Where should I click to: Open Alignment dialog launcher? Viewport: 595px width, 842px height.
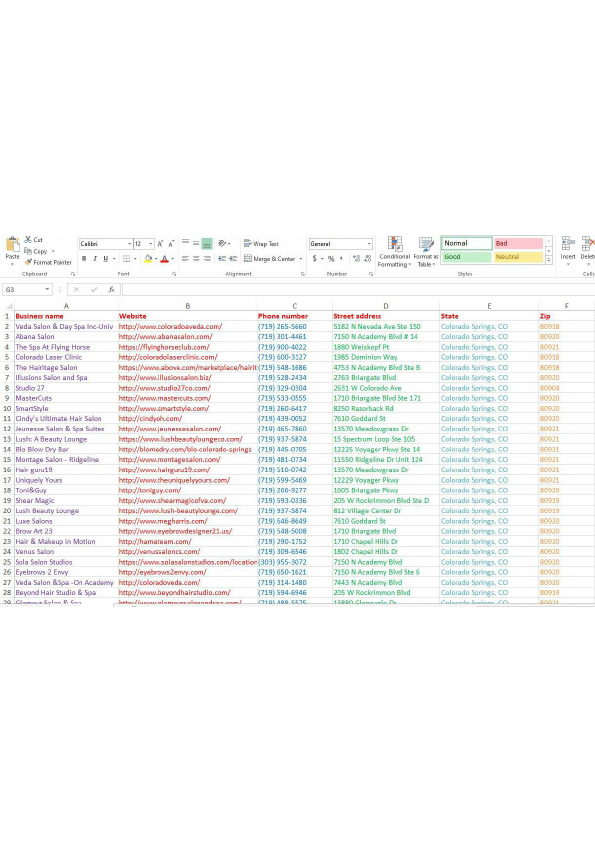tap(303, 274)
